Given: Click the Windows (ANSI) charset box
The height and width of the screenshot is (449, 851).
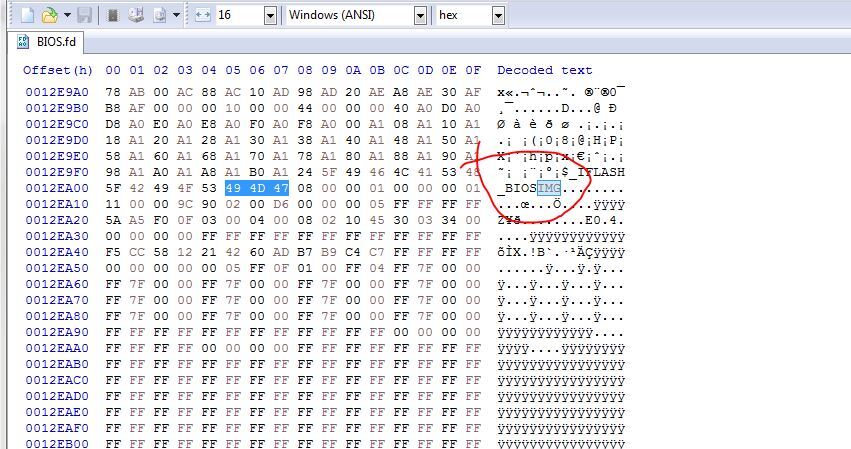Looking at the screenshot, I should [350, 15].
